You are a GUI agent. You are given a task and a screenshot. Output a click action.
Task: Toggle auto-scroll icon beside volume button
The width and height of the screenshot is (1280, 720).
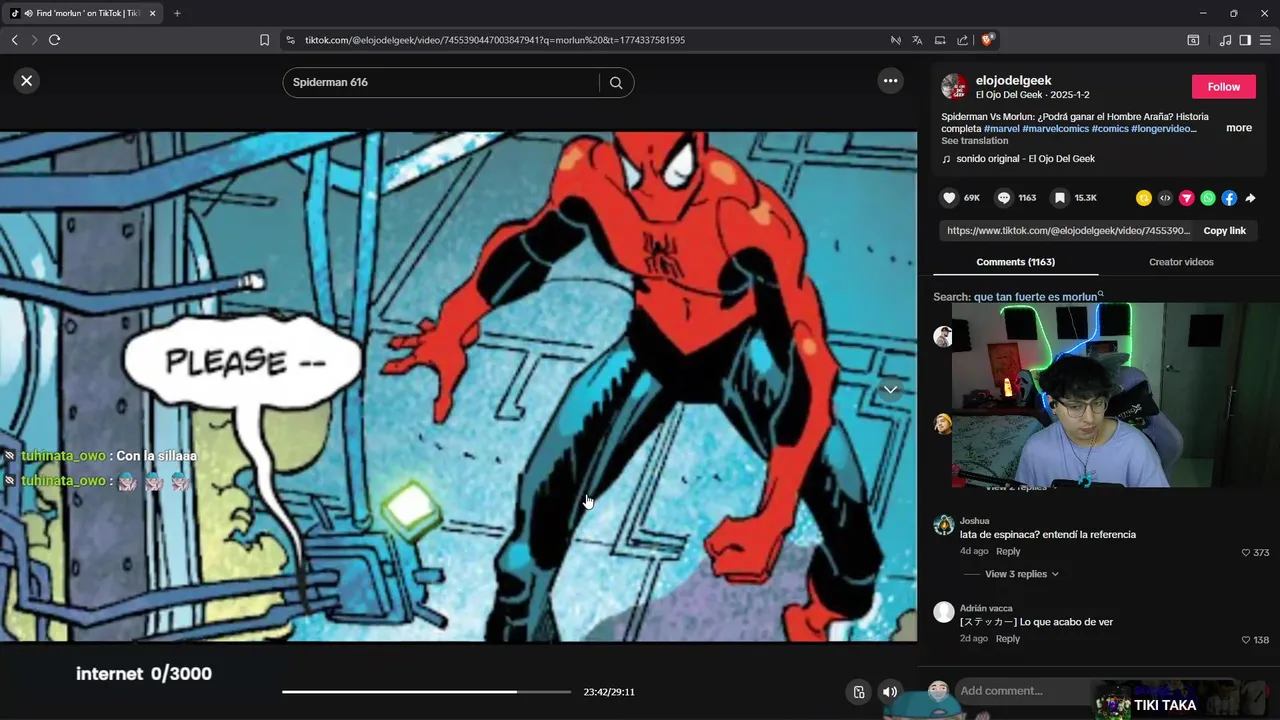[858, 692]
